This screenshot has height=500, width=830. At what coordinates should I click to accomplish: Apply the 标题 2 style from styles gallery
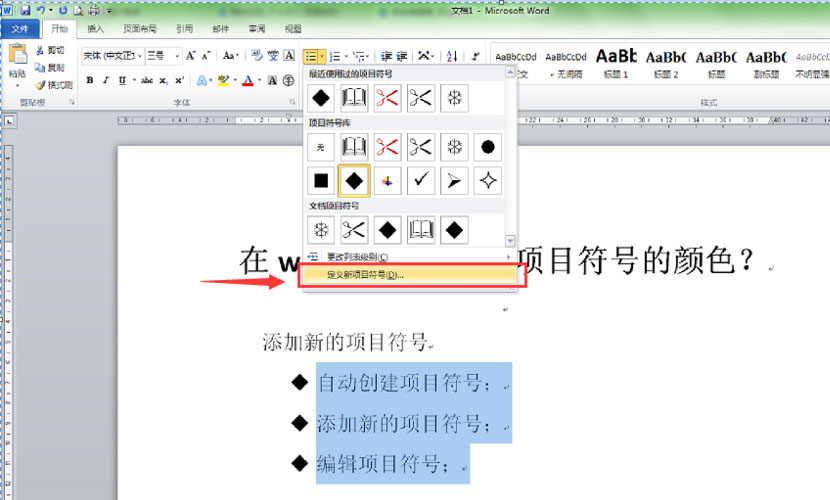666,63
